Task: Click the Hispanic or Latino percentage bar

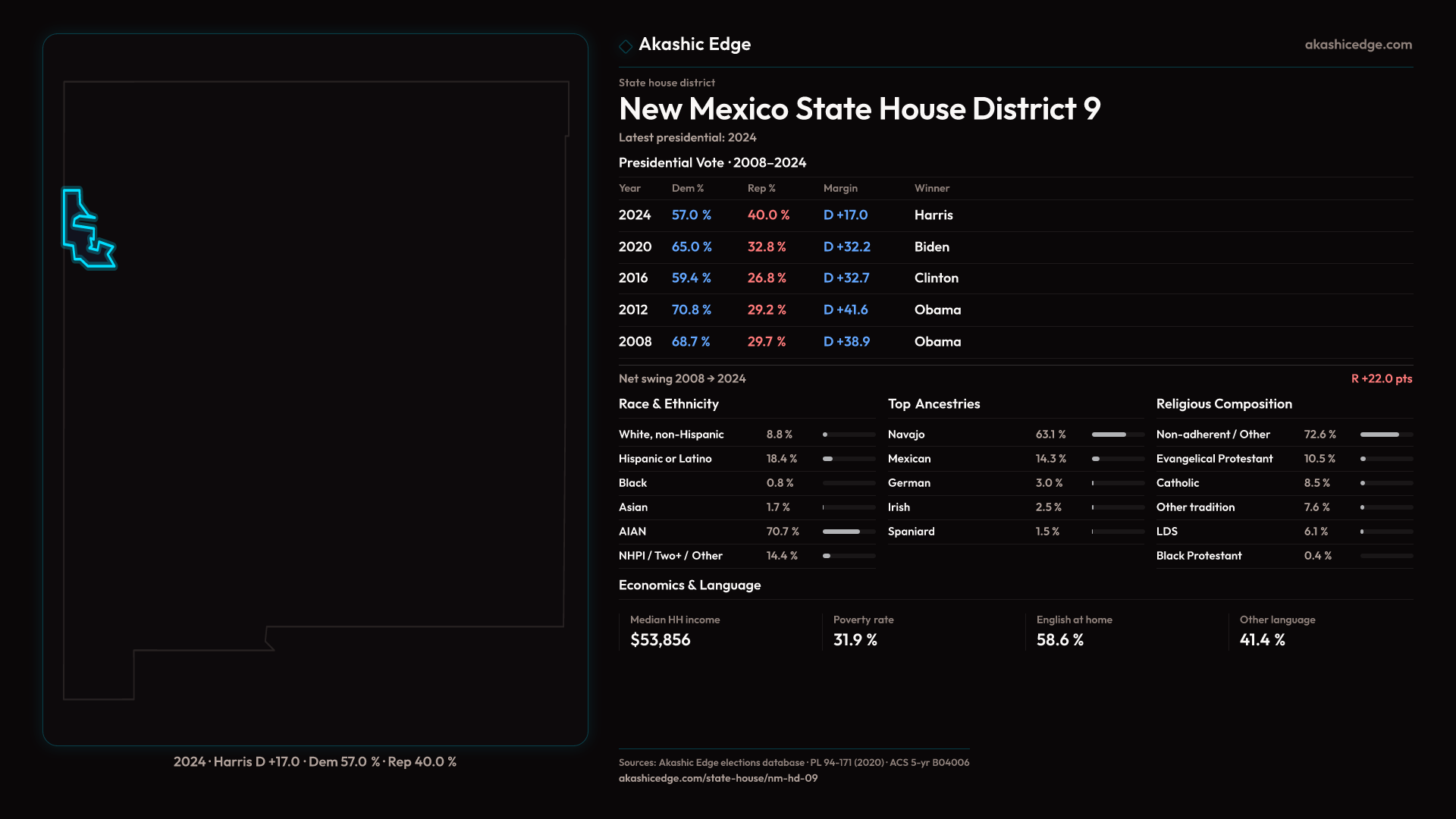Action: (848, 459)
